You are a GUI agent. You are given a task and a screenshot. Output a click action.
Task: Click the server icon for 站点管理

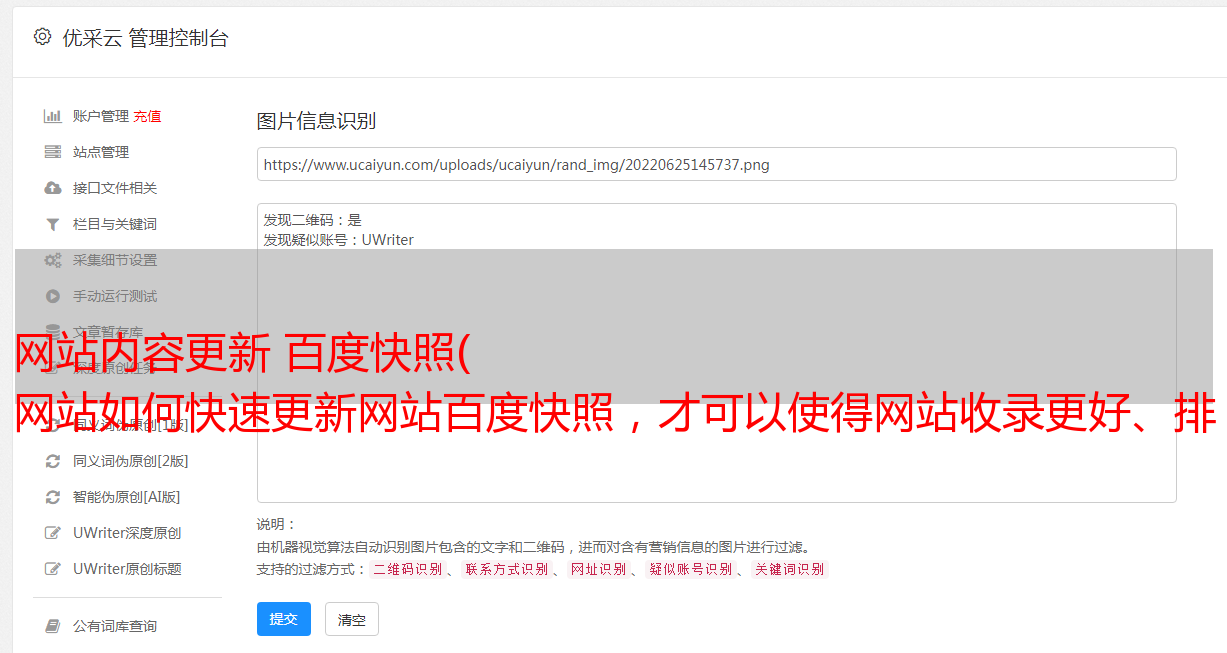[x=53, y=152]
